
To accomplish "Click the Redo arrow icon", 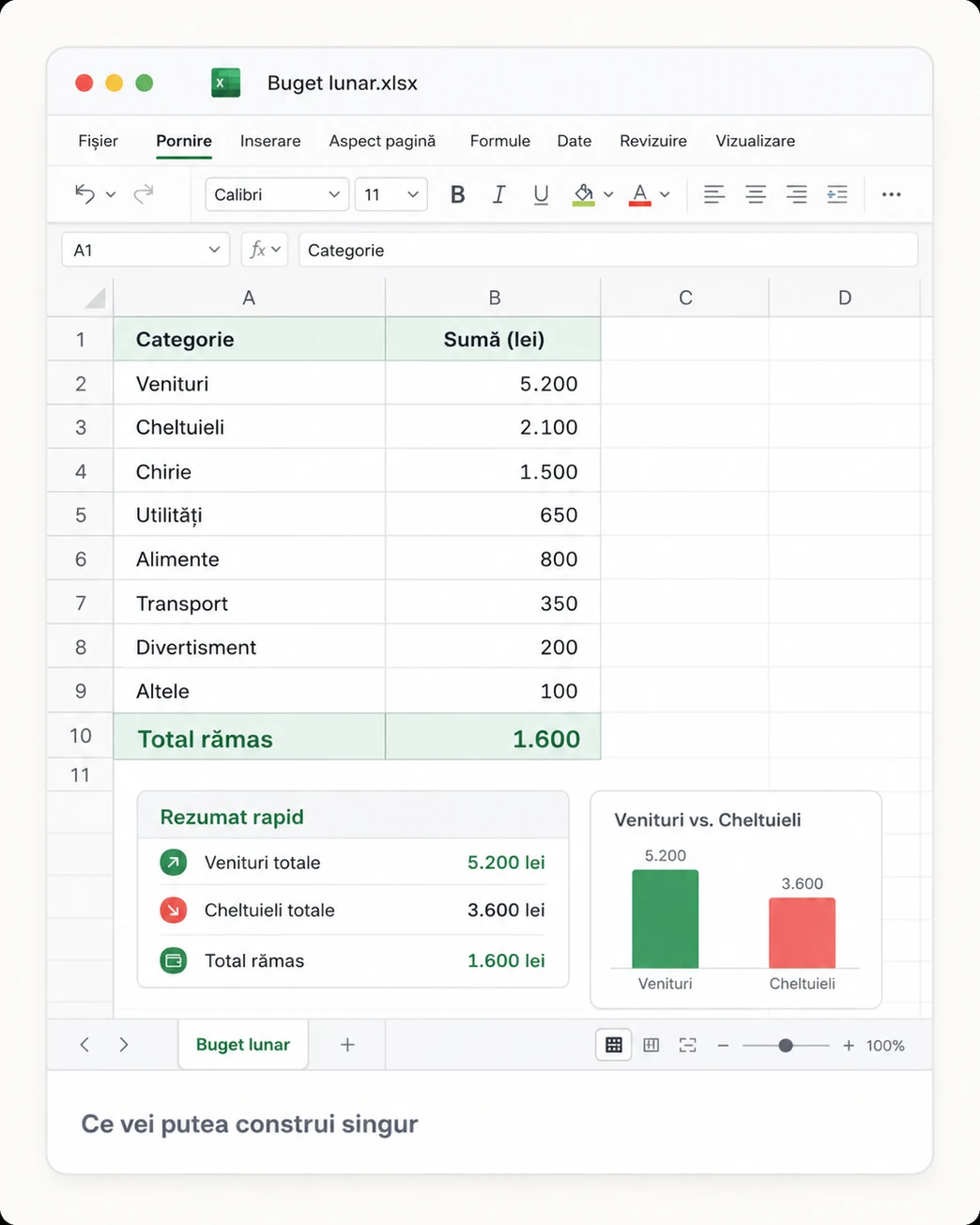I will pos(143,194).
